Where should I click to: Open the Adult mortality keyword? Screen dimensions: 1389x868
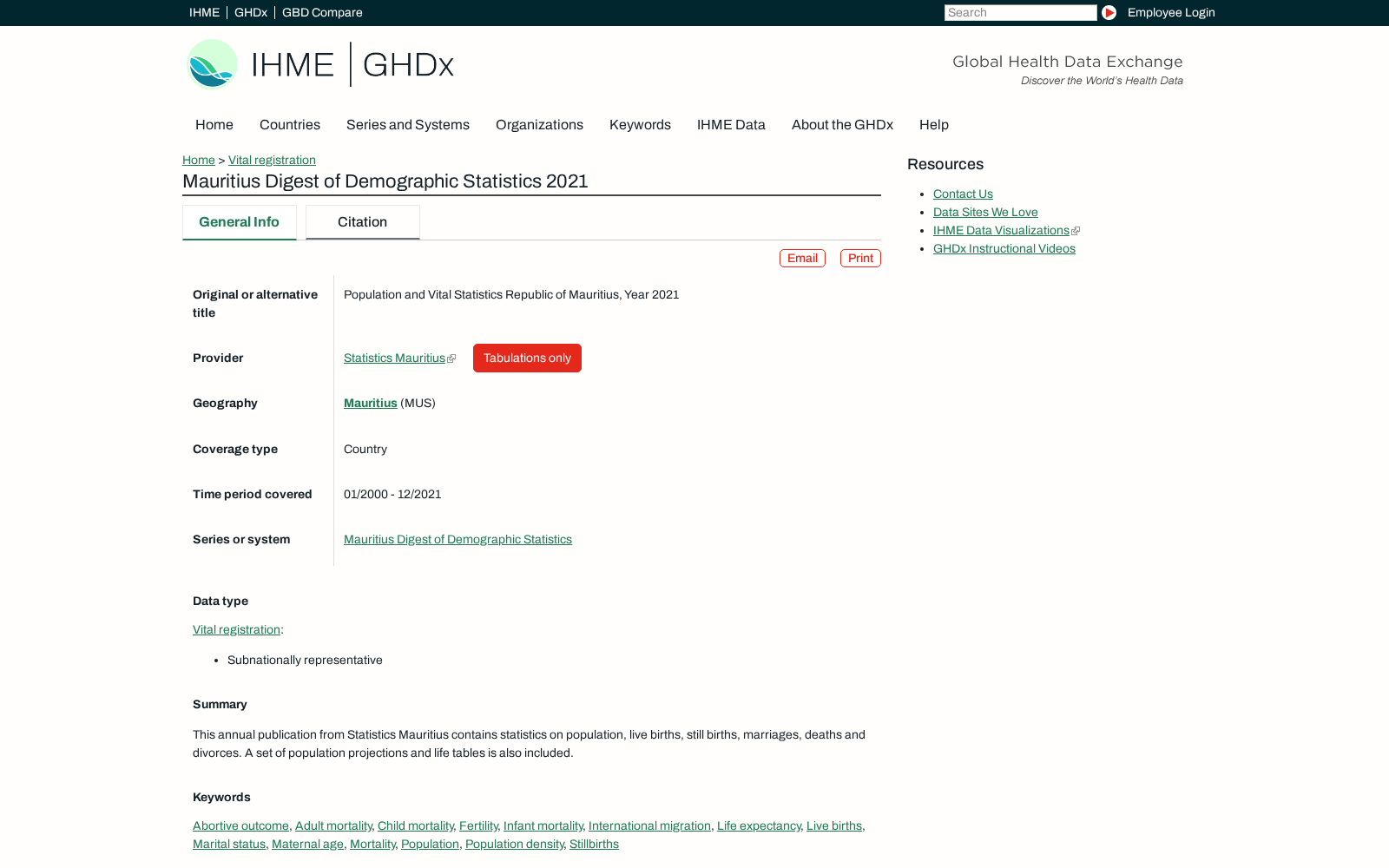[x=333, y=826]
